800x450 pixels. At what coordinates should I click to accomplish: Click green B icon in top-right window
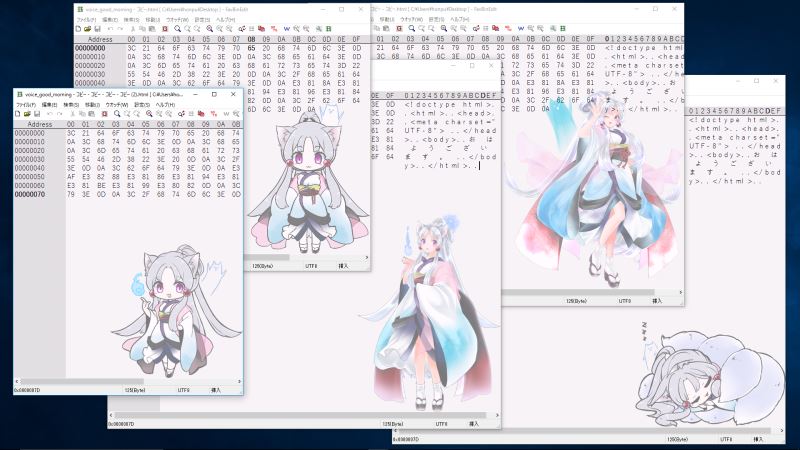pyautogui.click(x=563, y=29)
